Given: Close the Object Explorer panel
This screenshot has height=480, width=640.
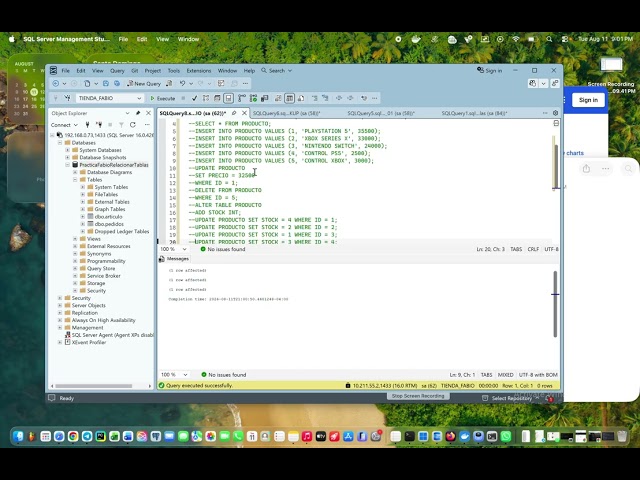Looking at the screenshot, I should (148, 113).
